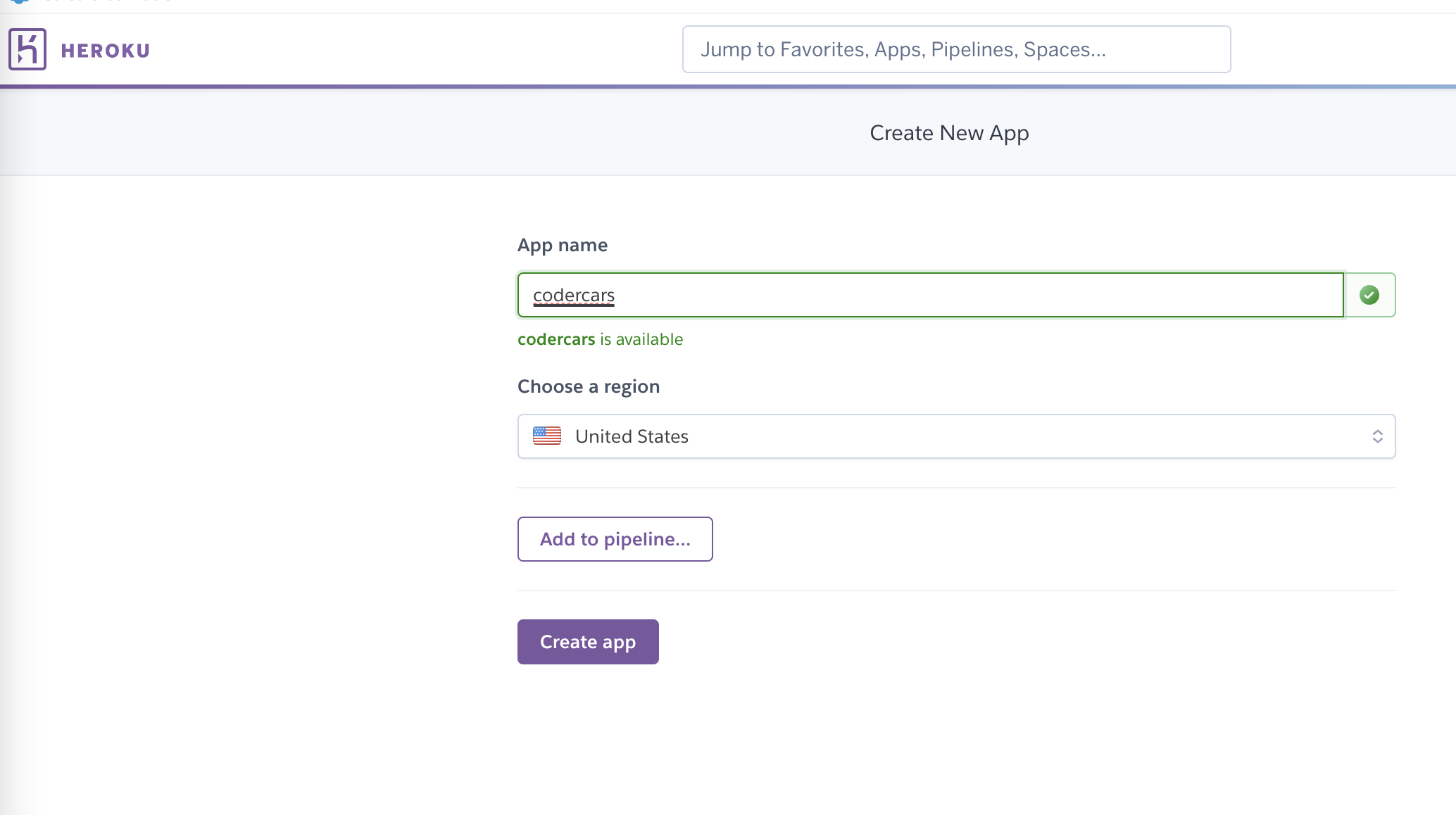Click the App name field containing codercars
This screenshot has width=1456, height=815.
click(930, 295)
